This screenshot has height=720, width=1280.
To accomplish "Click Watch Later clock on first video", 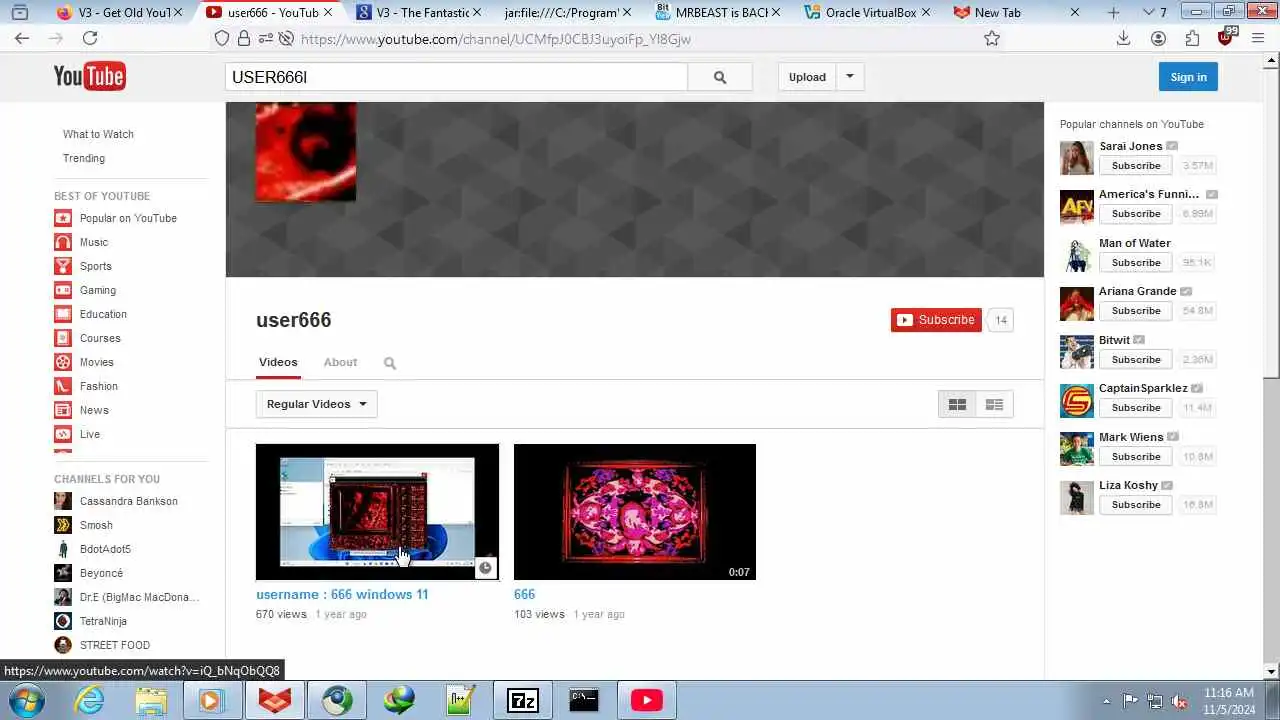I will click(x=485, y=568).
